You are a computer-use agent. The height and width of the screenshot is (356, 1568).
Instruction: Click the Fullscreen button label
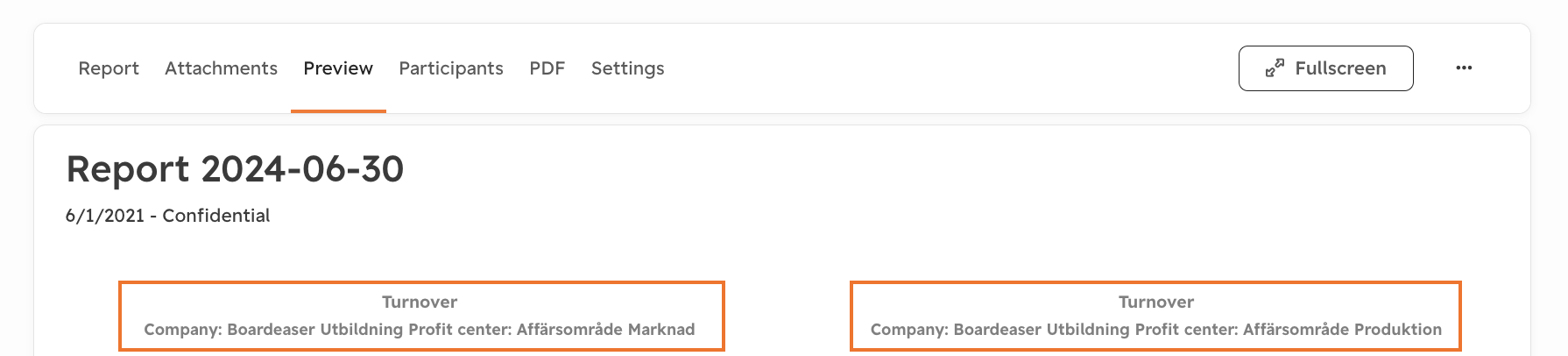(x=1340, y=68)
